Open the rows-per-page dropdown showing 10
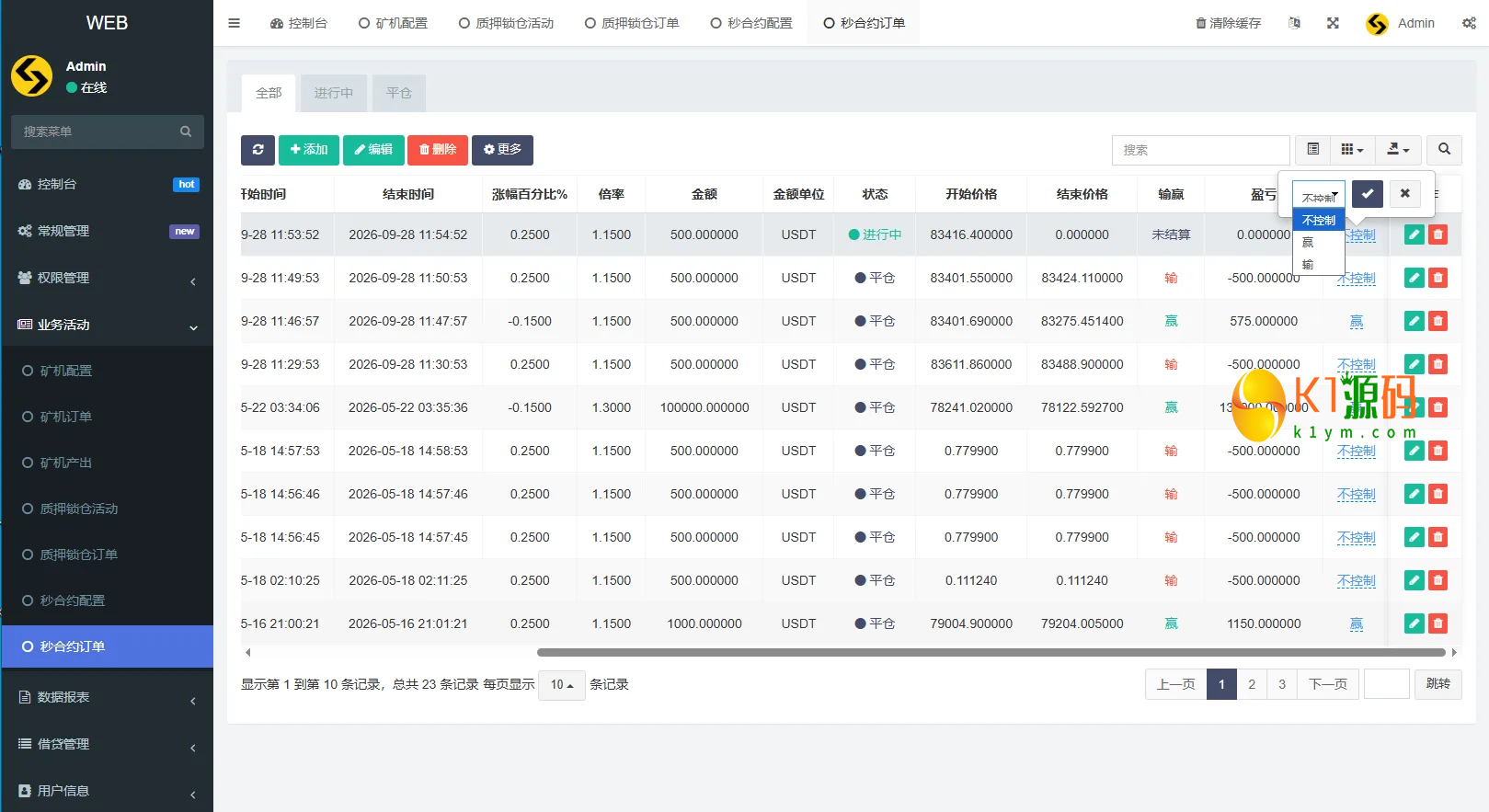The image size is (1489, 812). [562, 685]
